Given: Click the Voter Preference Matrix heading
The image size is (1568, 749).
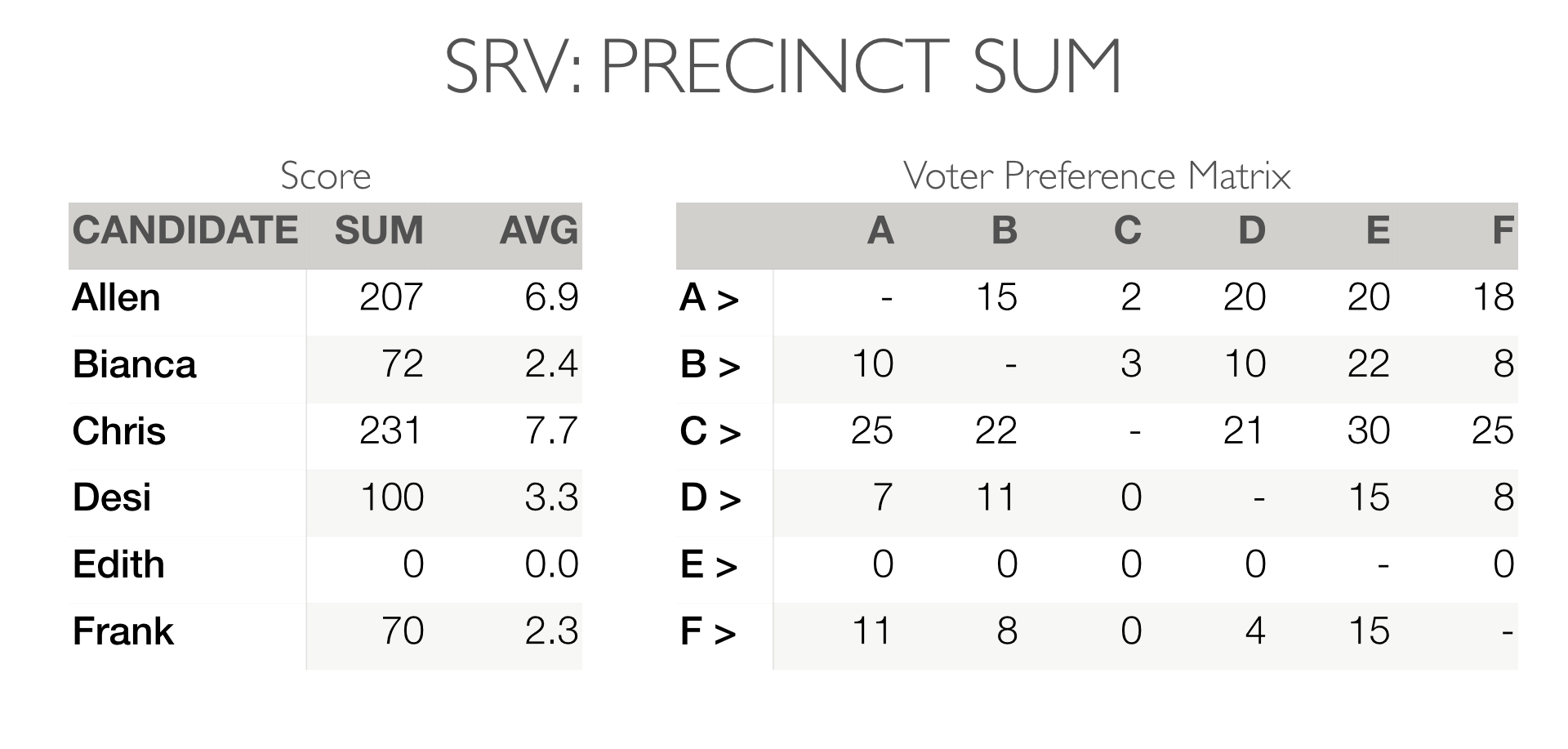Looking at the screenshot, I should 1097,176.
